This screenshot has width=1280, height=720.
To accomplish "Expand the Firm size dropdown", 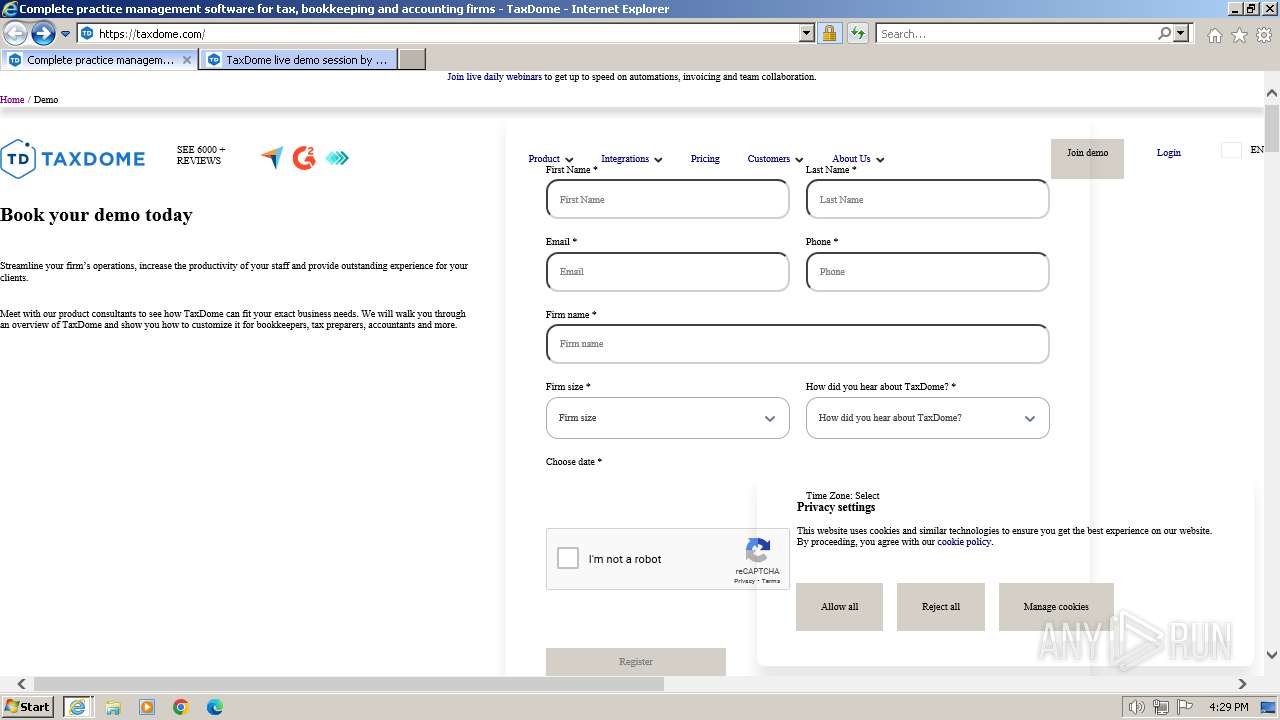I will coord(667,418).
